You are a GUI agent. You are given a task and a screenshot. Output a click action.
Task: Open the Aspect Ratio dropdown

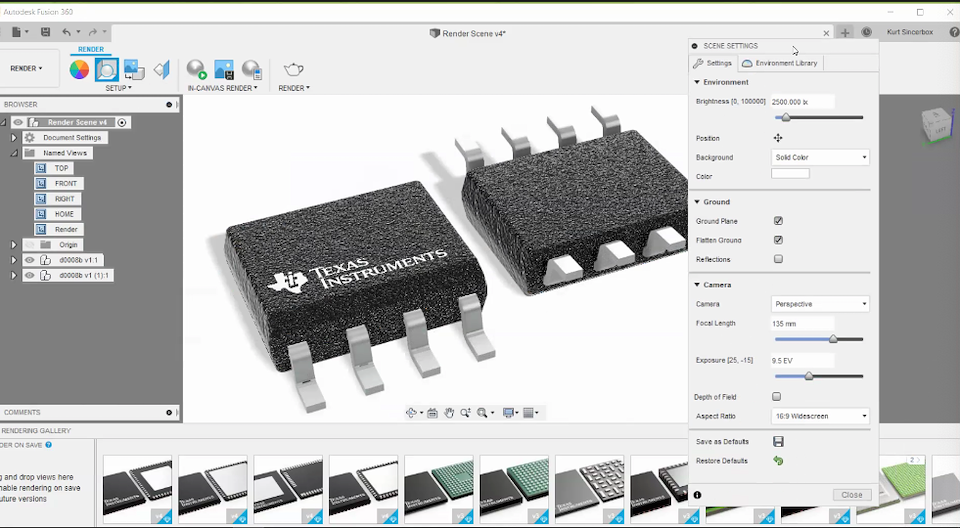tap(820, 416)
